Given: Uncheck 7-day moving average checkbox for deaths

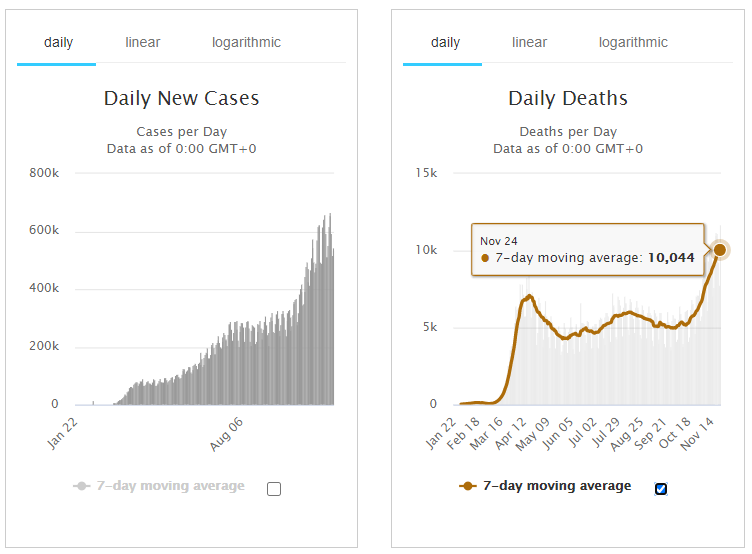Looking at the screenshot, I should tap(661, 489).
